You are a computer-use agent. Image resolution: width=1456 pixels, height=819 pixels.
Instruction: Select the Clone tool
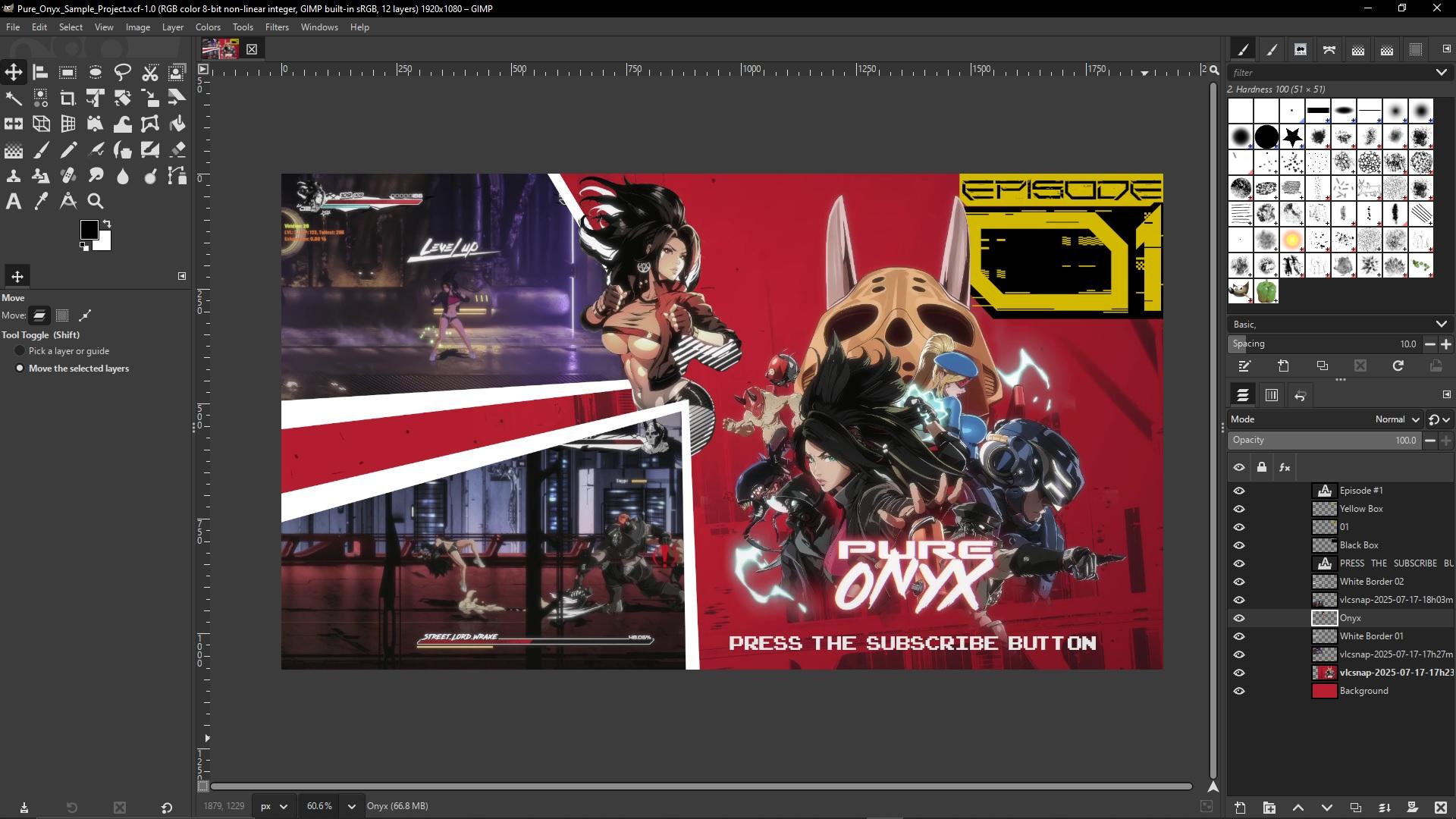click(x=14, y=176)
